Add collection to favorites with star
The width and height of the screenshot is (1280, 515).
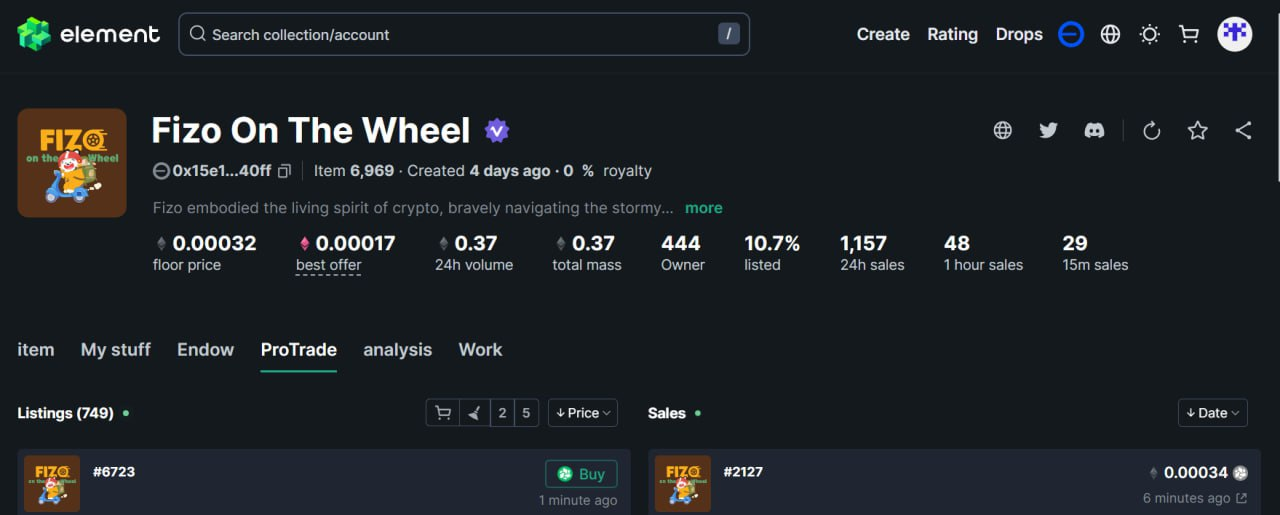pyautogui.click(x=1197, y=130)
